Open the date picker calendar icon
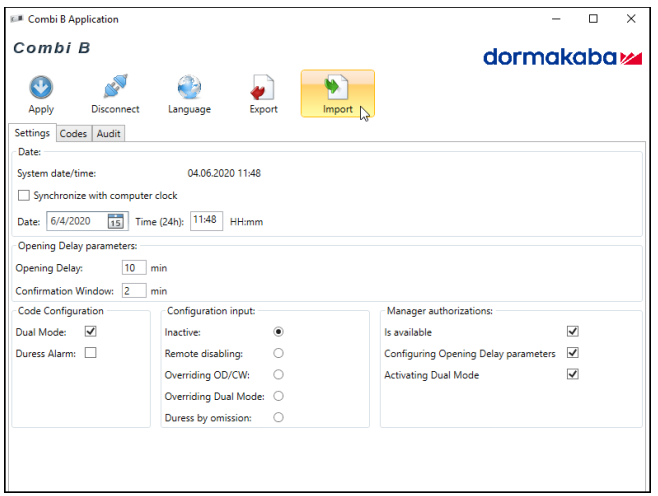Screen dimensions: 658x496 tap(115, 221)
